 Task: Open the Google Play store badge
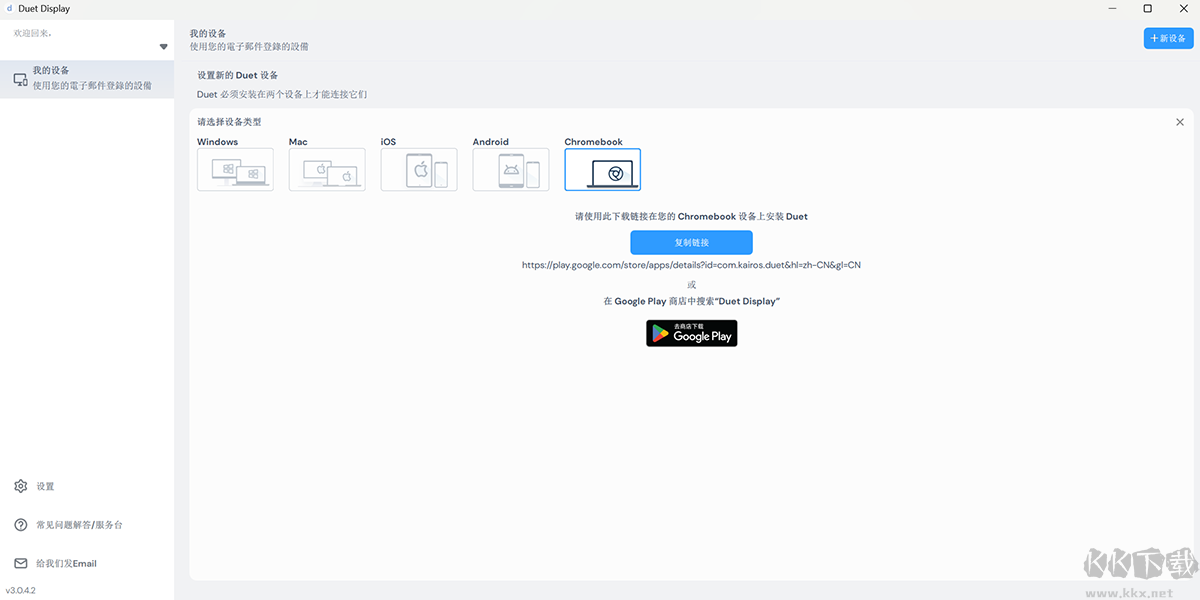pyautogui.click(x=691, y=333)
